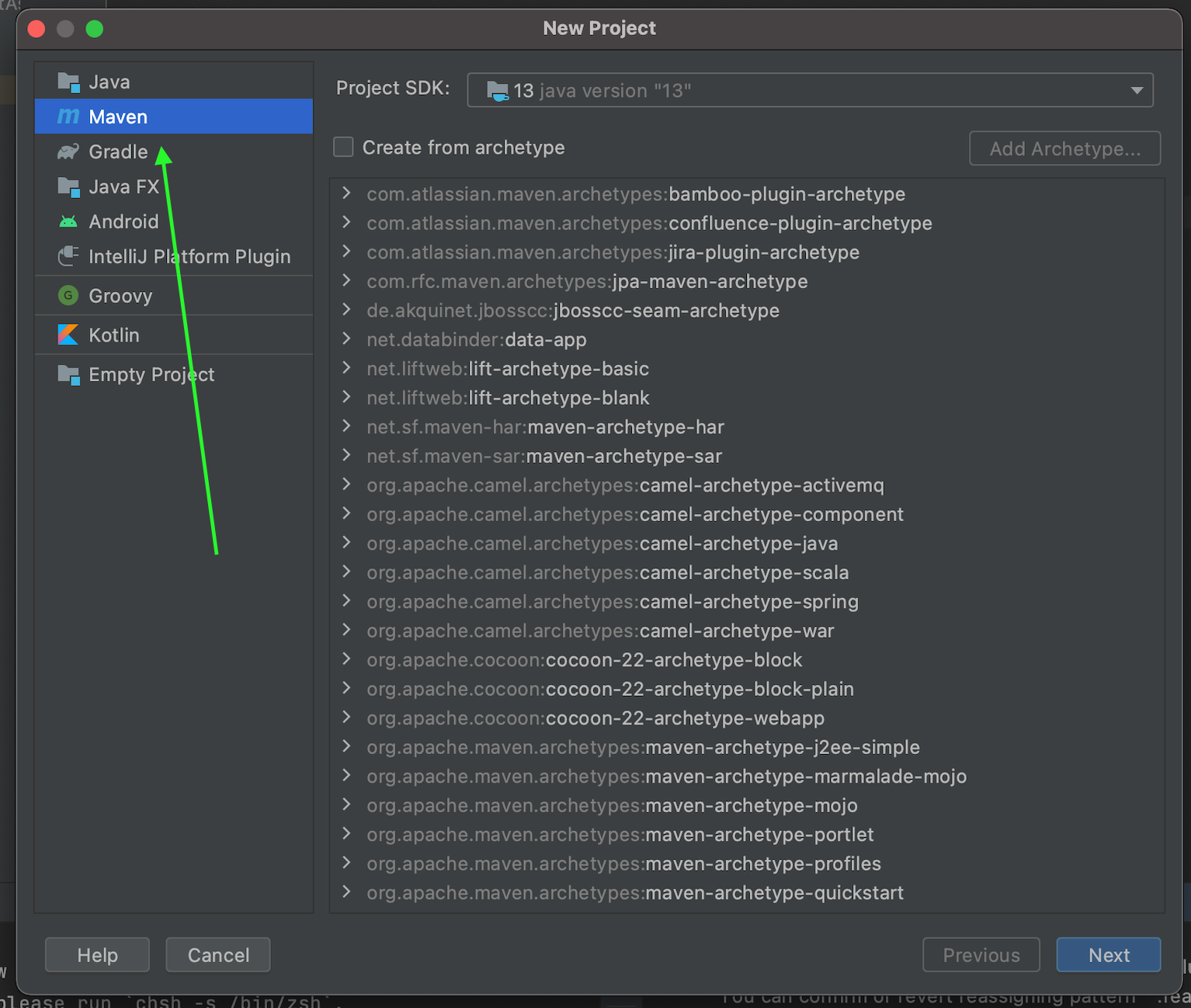Choose Gradle from the project types
This screenshot has width=1191, height=1008.
tap(174, 151)
